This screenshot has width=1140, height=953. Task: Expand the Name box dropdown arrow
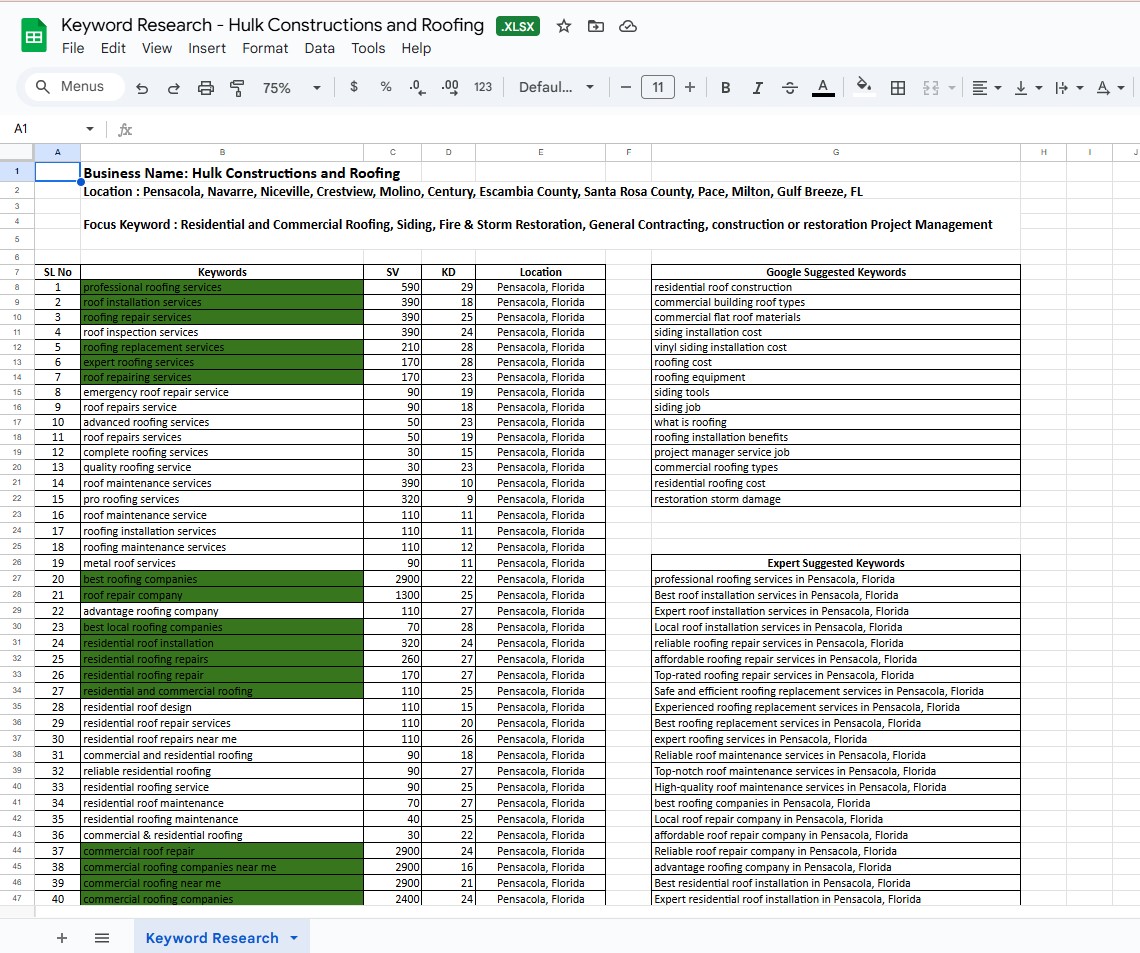pos(89,129)
